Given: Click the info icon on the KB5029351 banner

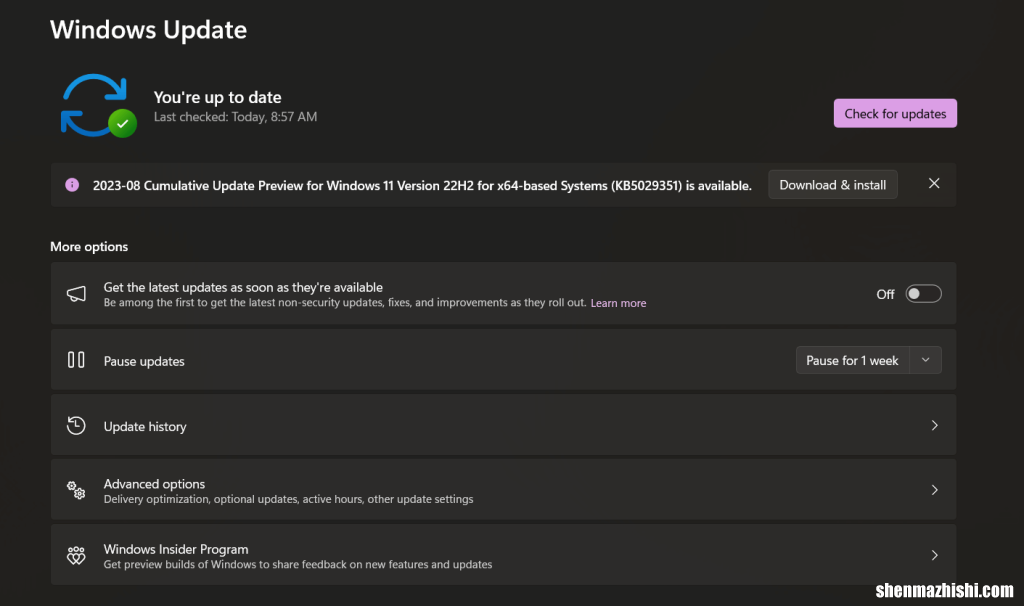Looking at the screenshot, I should (x=71, y=184).
